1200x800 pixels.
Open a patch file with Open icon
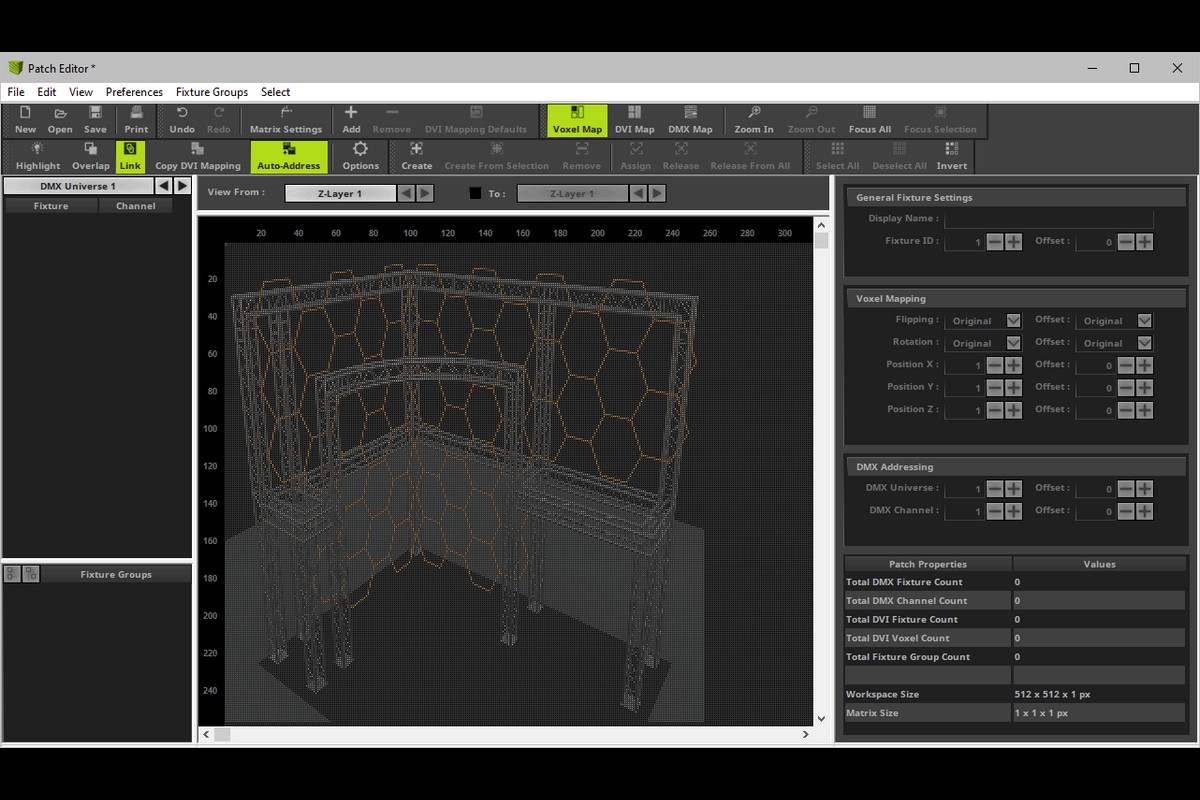pos(60,120)
